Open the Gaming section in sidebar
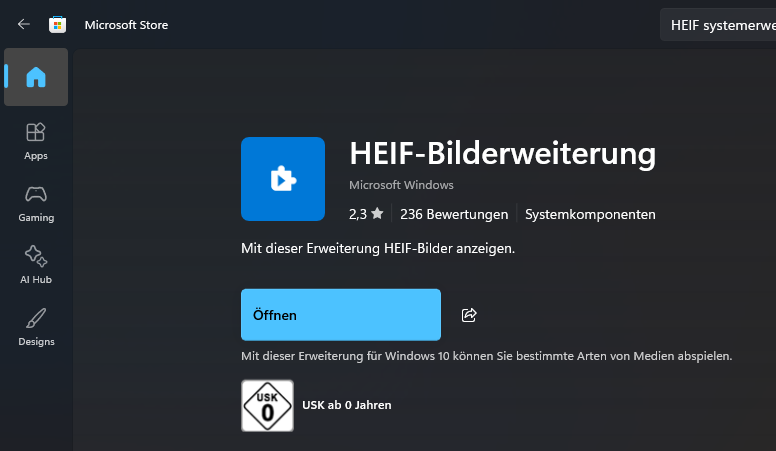Viewport: 776px width, 451px height. (36, 204)
